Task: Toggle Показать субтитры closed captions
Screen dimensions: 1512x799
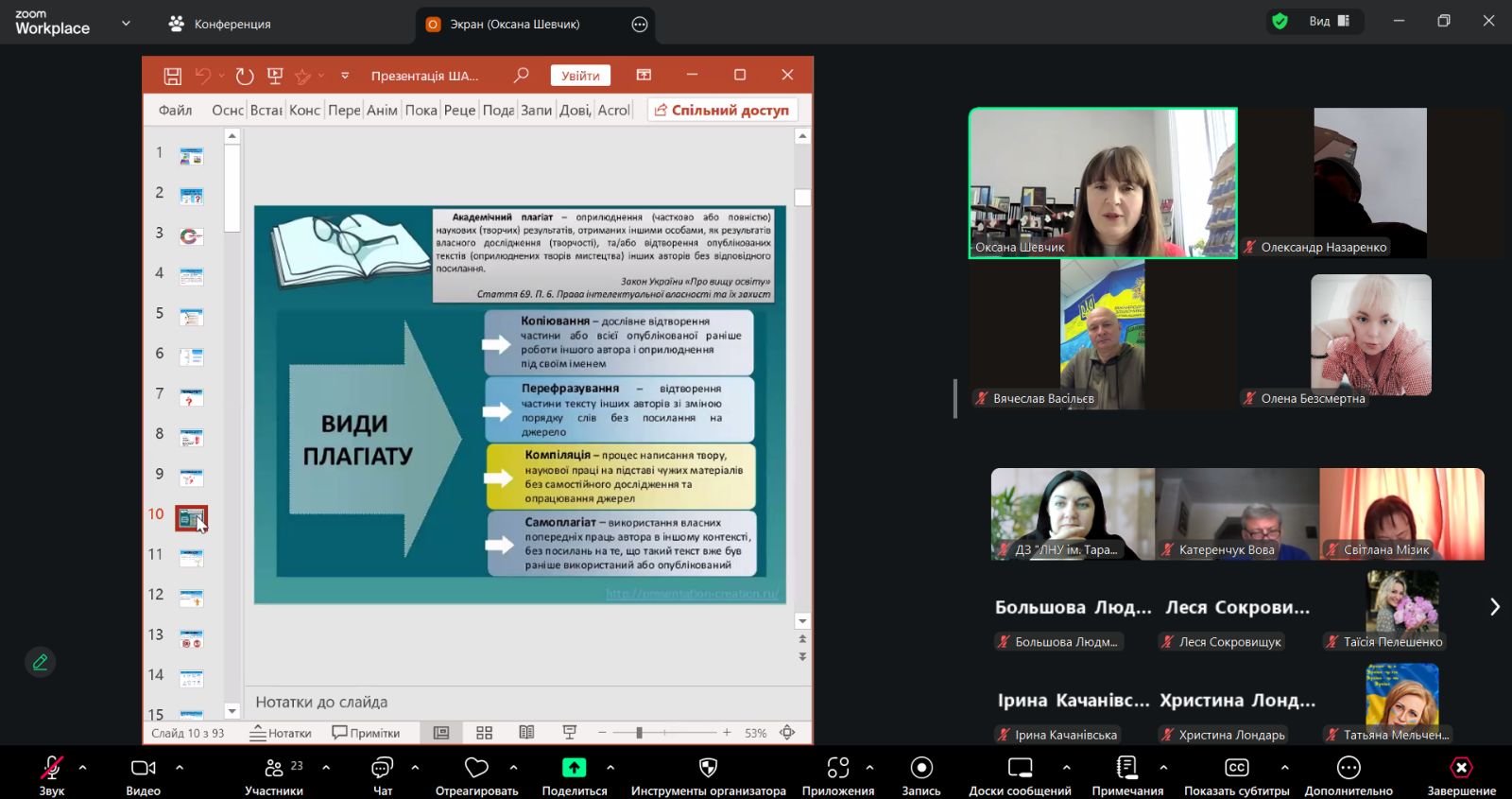Action: (1236, 768)
